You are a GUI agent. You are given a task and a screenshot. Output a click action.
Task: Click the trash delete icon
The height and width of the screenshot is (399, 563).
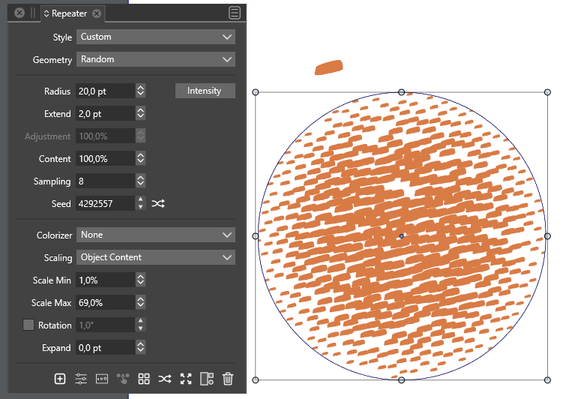pyautogui.click(x=228, y=379)
